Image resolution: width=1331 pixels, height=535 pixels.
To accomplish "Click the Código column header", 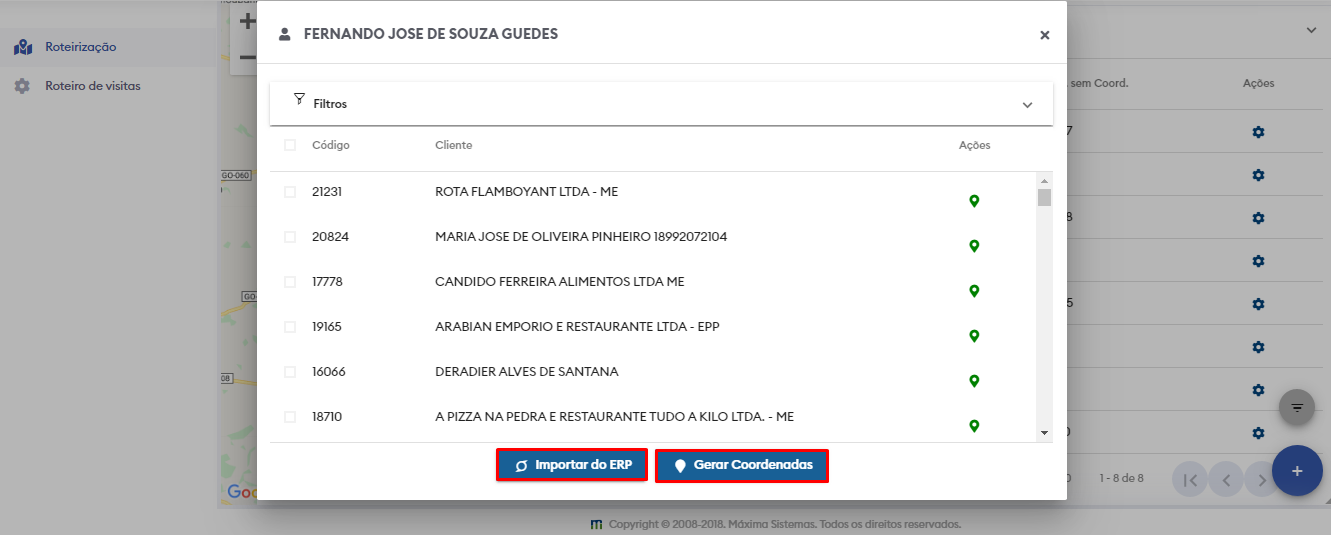I will [331, 145].
